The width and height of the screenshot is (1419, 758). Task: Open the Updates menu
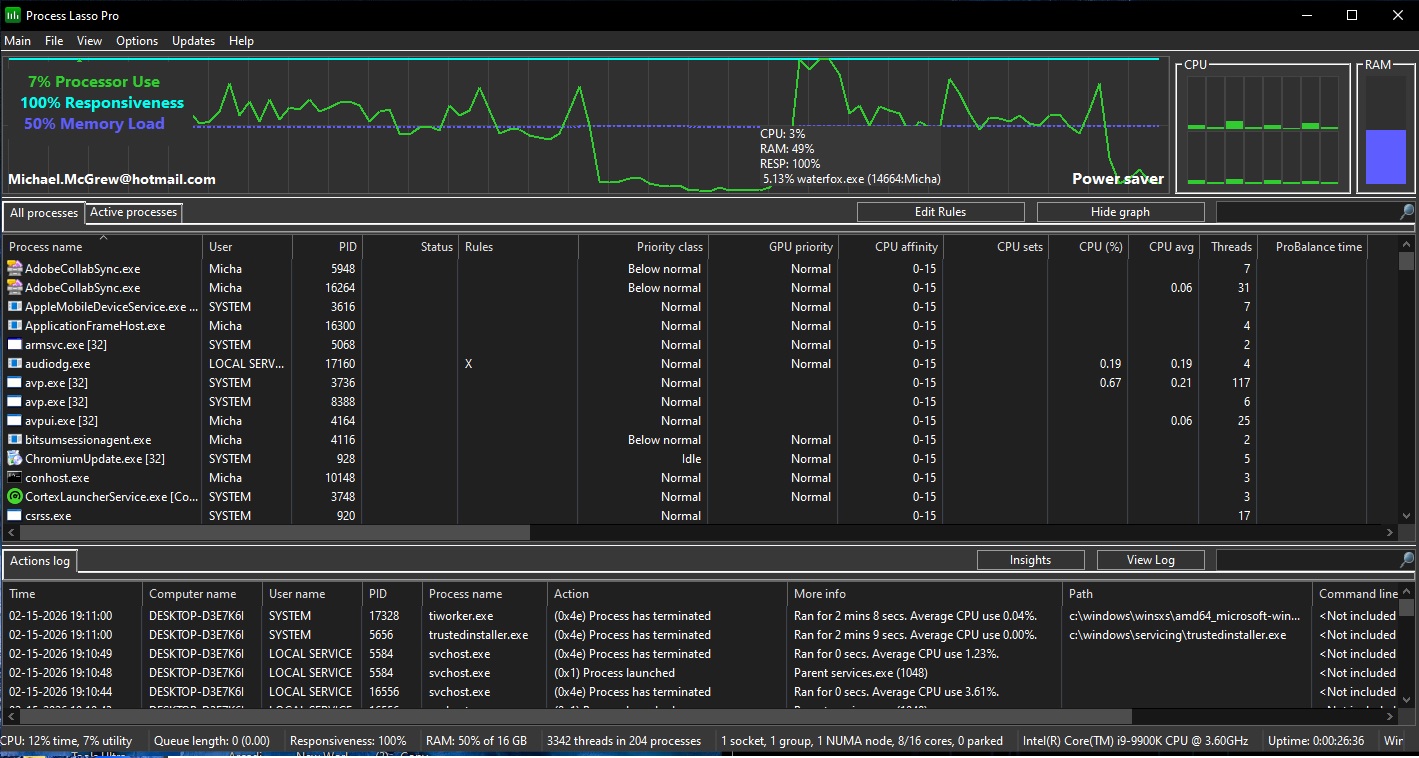click(x=193, y=41)
